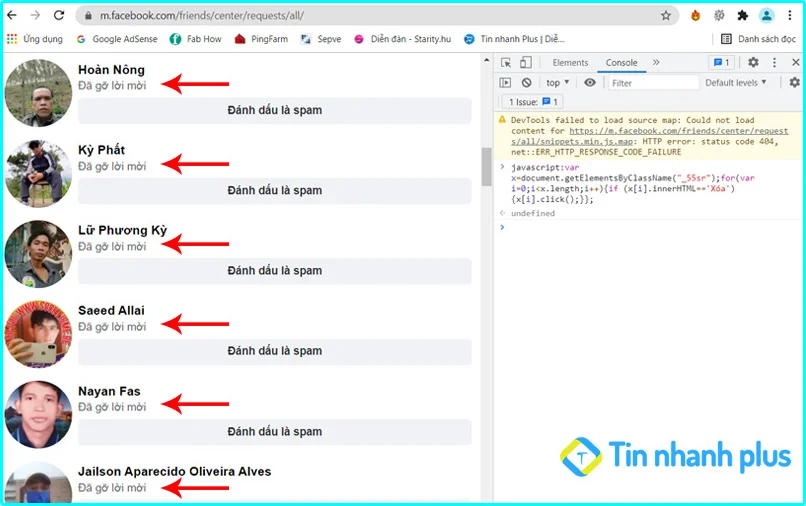Open Kỳ Phất profile picture

38,173
